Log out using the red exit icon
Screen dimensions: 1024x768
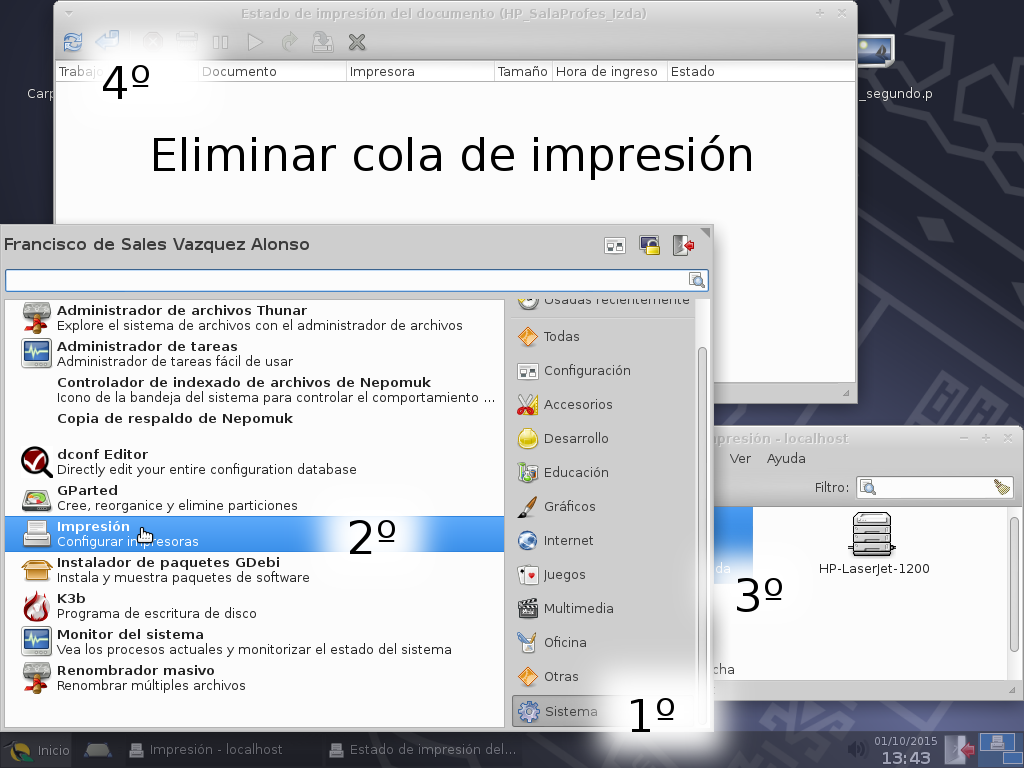pos(684,244)
